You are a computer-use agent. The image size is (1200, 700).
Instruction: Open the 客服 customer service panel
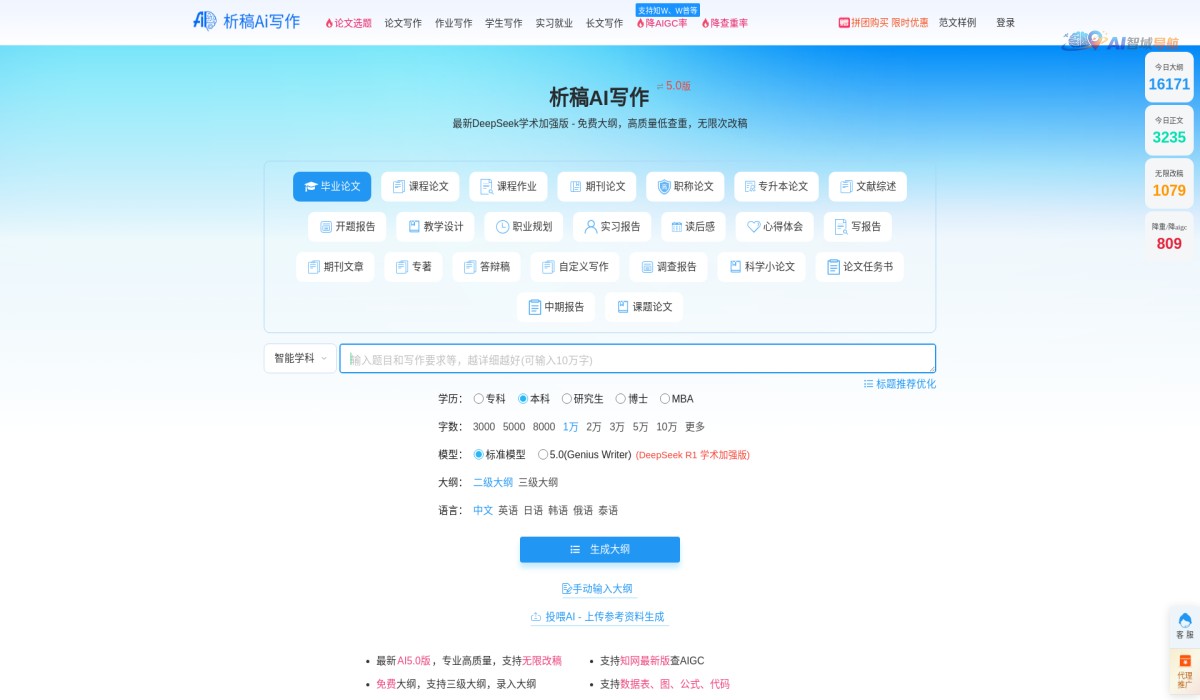tap(1184, 625)
